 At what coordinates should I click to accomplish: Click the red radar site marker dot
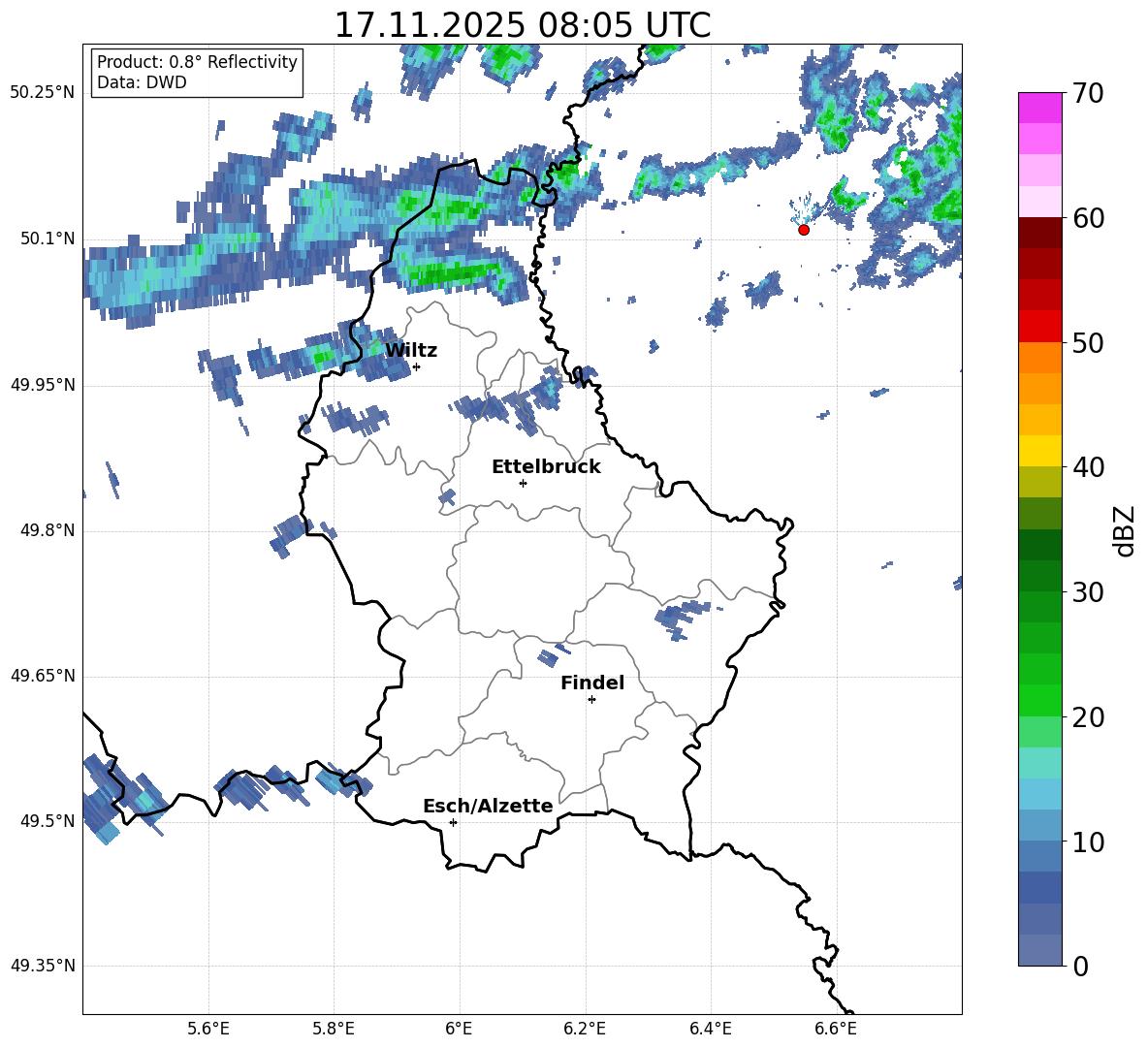pyautogui.click(x=804, y=230)
